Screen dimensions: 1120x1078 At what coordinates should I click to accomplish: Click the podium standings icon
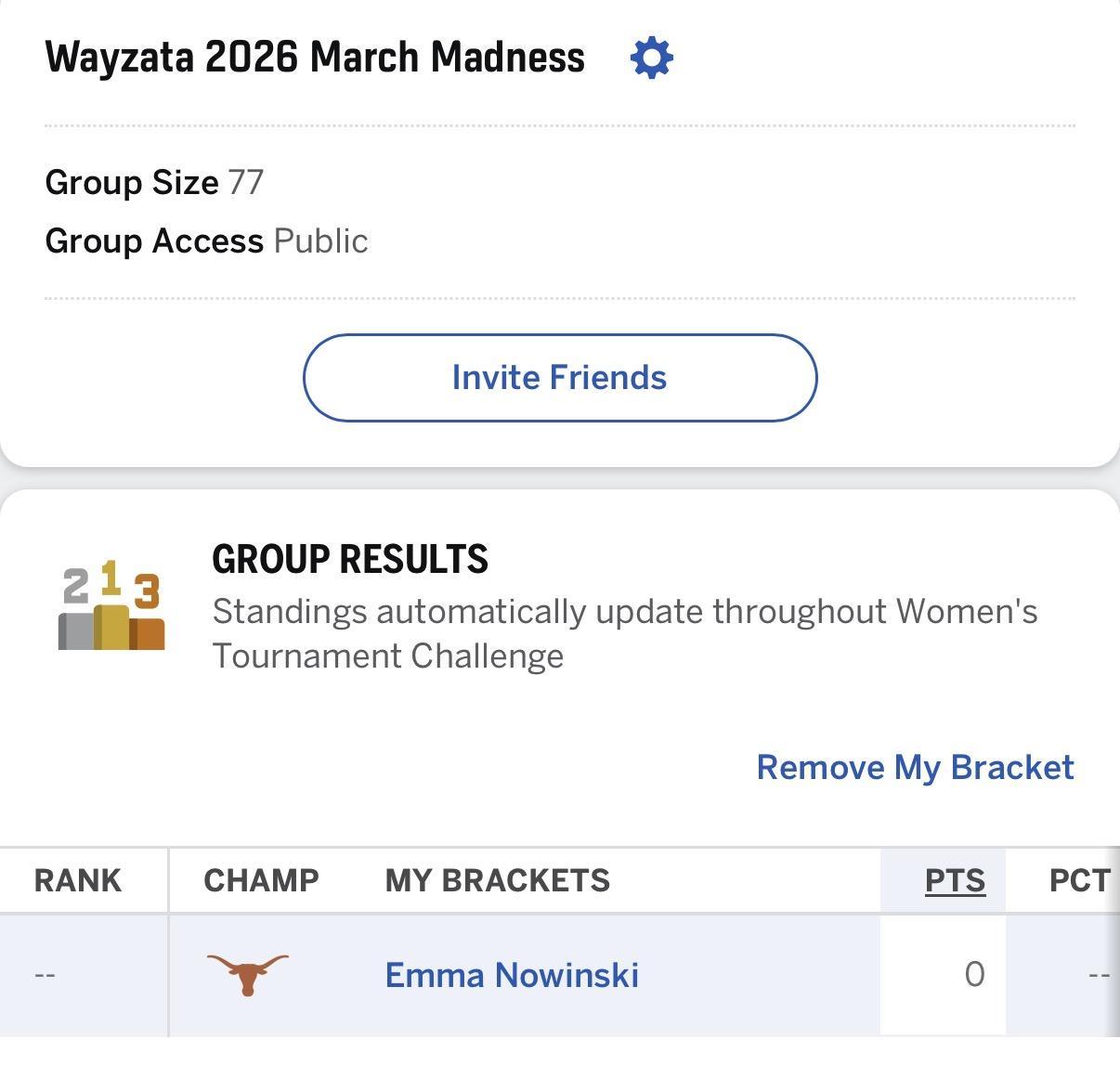pos(111,605)
